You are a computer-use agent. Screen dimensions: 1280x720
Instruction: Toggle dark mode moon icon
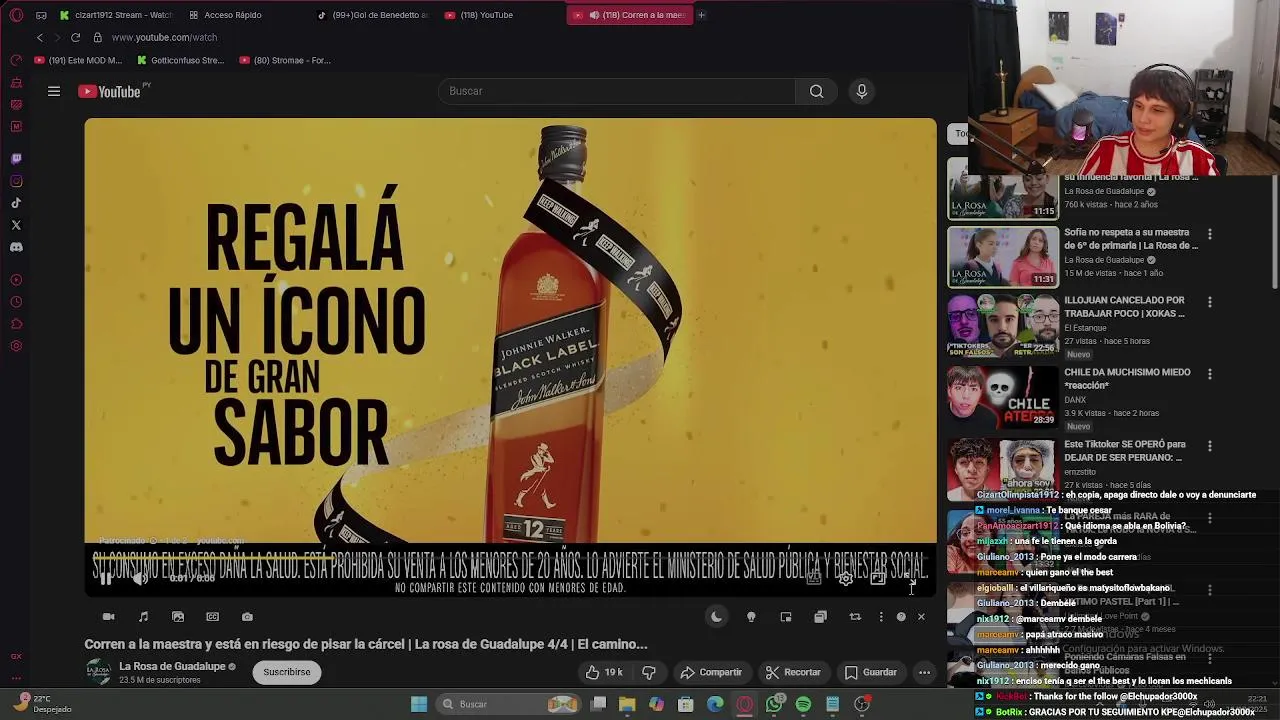click(716, 617)
